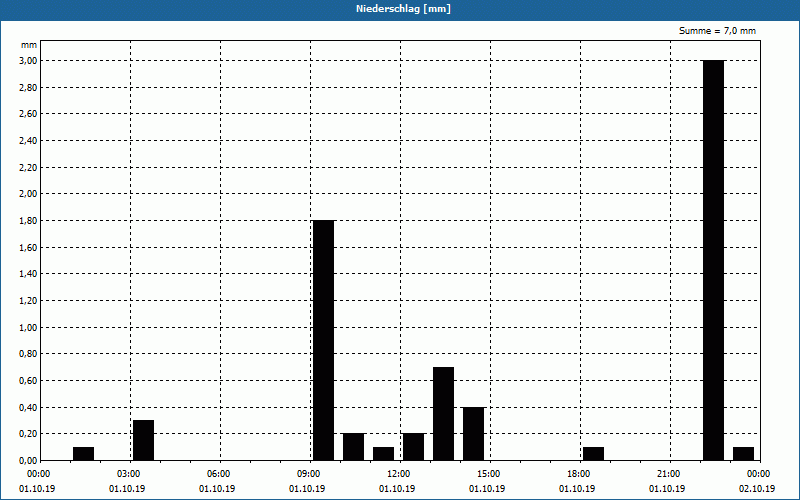The image size is (800, 500).
Task: Click the 1,20 y-axis value
Action: (28, 301)
